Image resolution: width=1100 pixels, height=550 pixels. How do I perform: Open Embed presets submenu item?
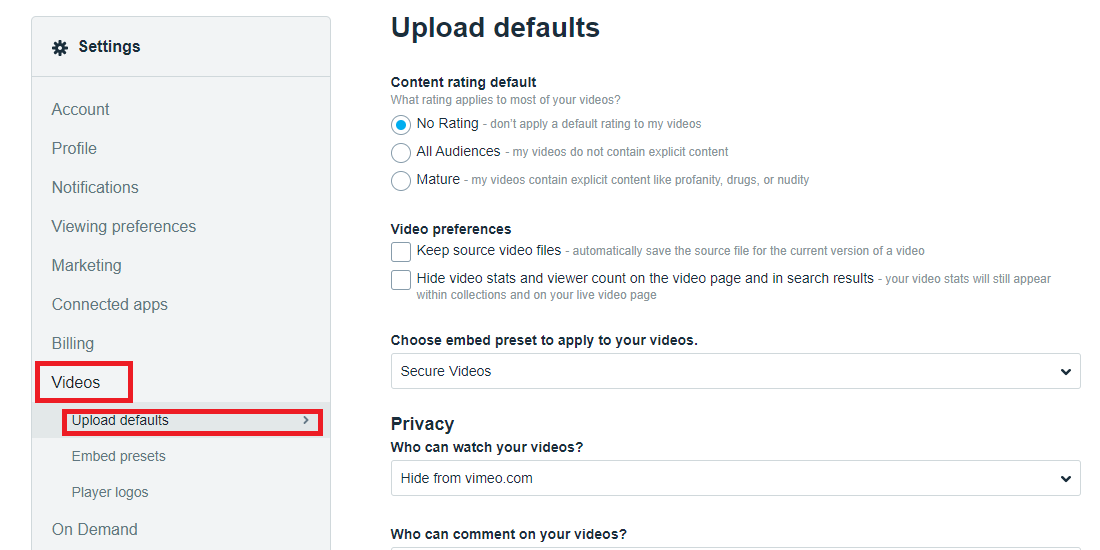[x=119, y=457]
